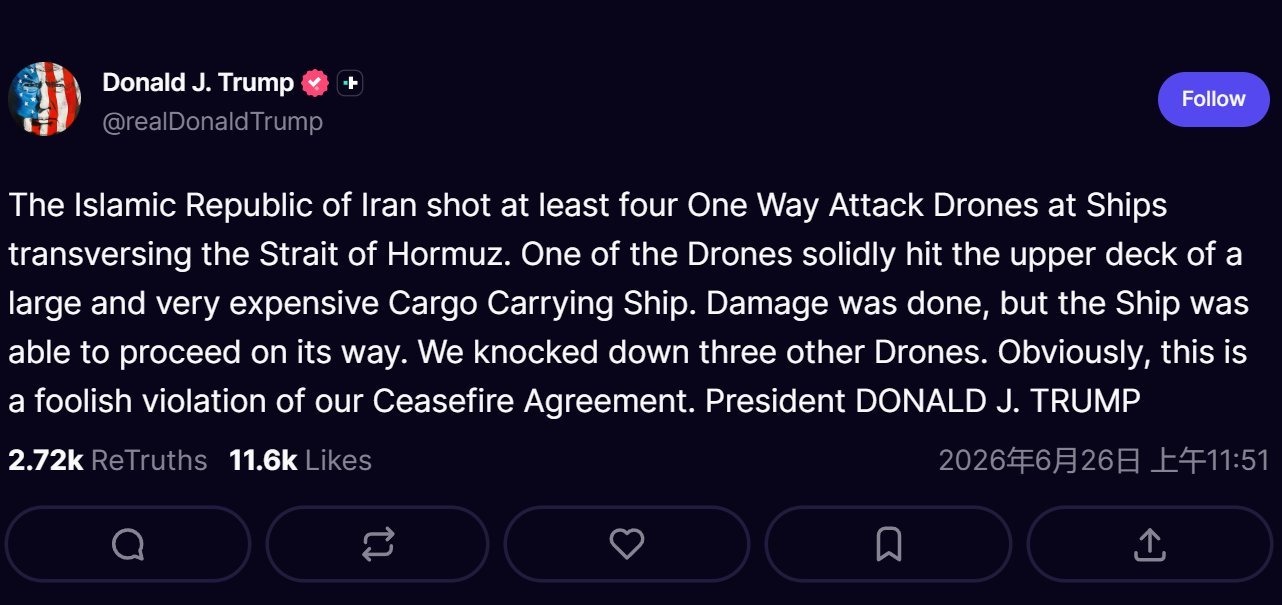View the 2.72k ReTruths list

tap(107, 460)
